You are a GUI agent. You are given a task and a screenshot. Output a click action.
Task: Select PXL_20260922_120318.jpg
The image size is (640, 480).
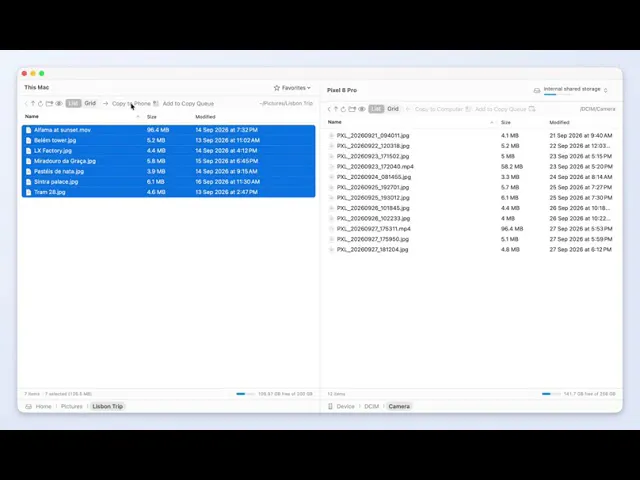coord(471,146)
